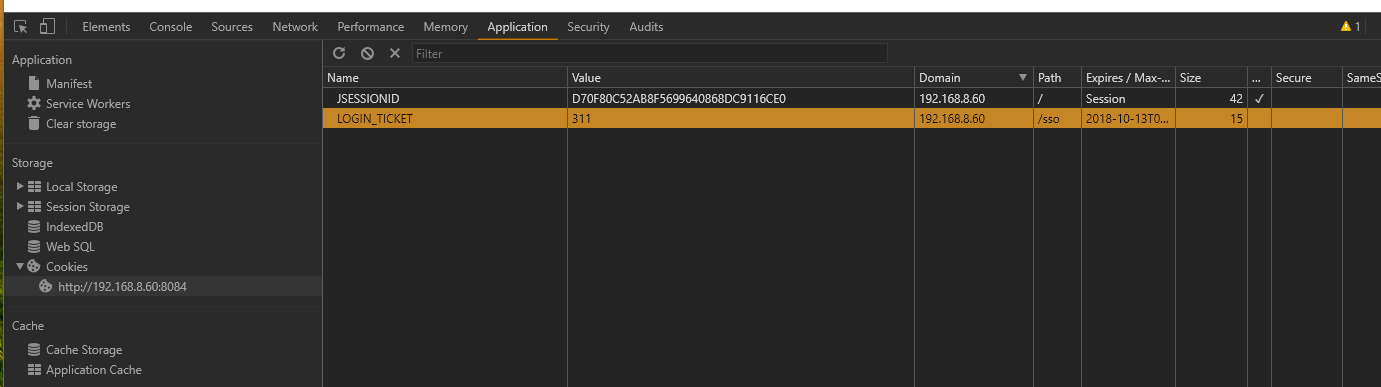This screenshot has width=1381, height=387.
Task: Click the Application Cache grid icon
Action: [x=34, y=370]
